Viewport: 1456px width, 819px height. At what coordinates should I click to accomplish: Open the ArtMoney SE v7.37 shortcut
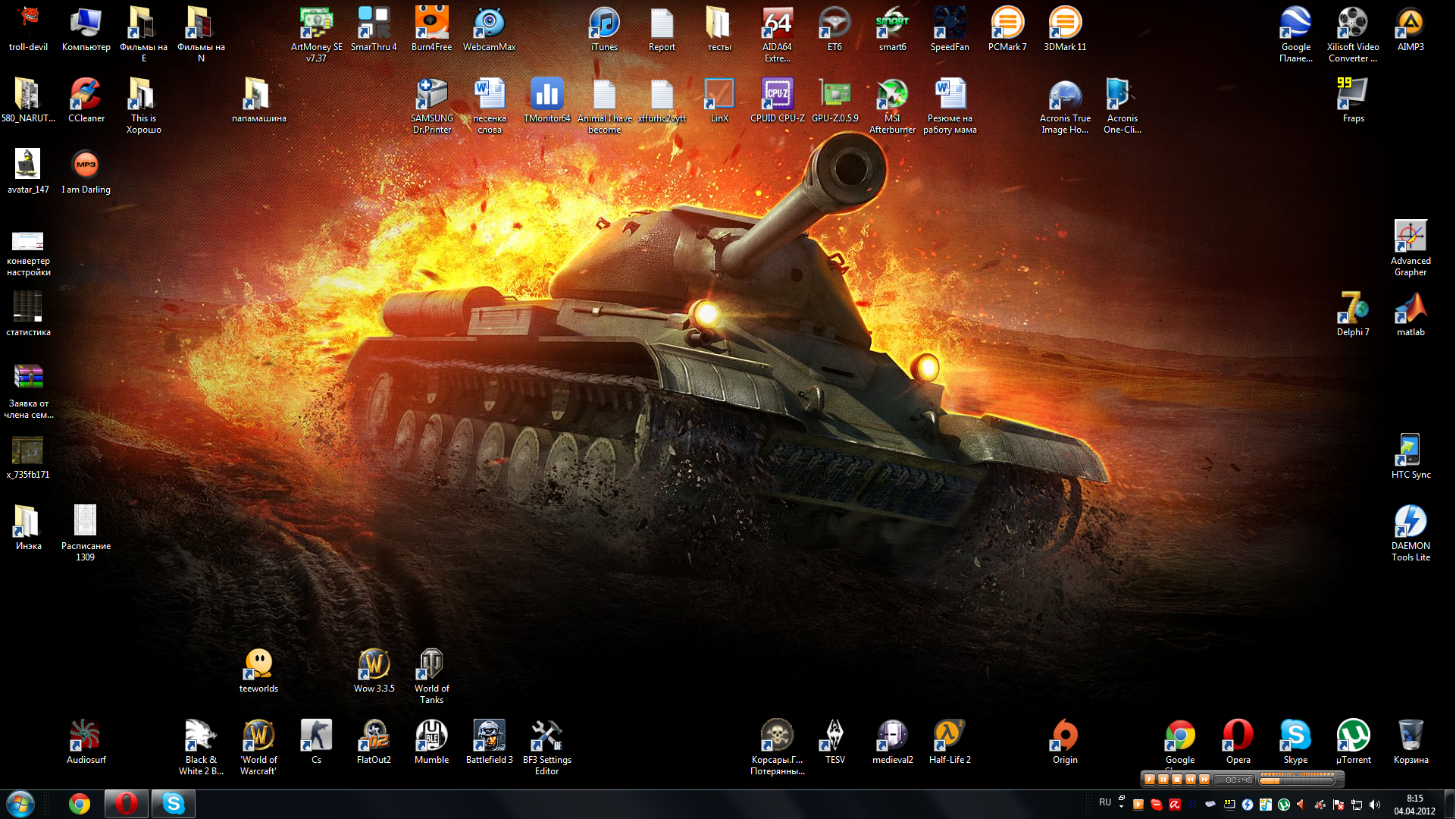[x=316, y=34]
